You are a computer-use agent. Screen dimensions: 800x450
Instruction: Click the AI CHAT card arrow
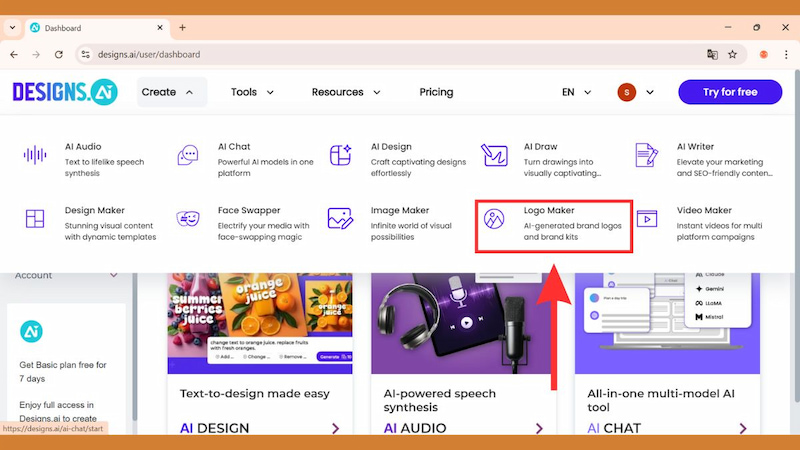(743, 429)
